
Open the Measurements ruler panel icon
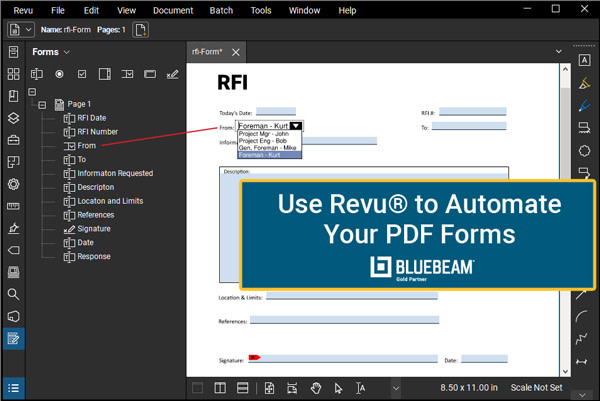(x=13, y=206)
